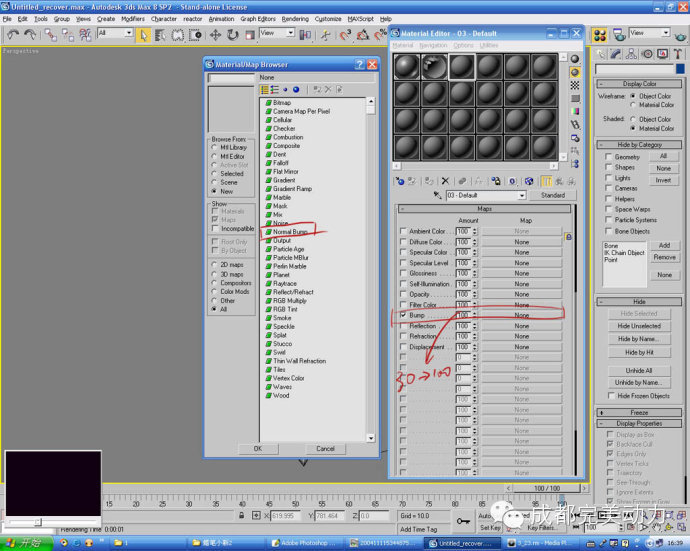Image resolution: width=690 pixels, height=551 pixels.
Task: Open the Utilities hammer panel tab
Action: click(678, 54)
